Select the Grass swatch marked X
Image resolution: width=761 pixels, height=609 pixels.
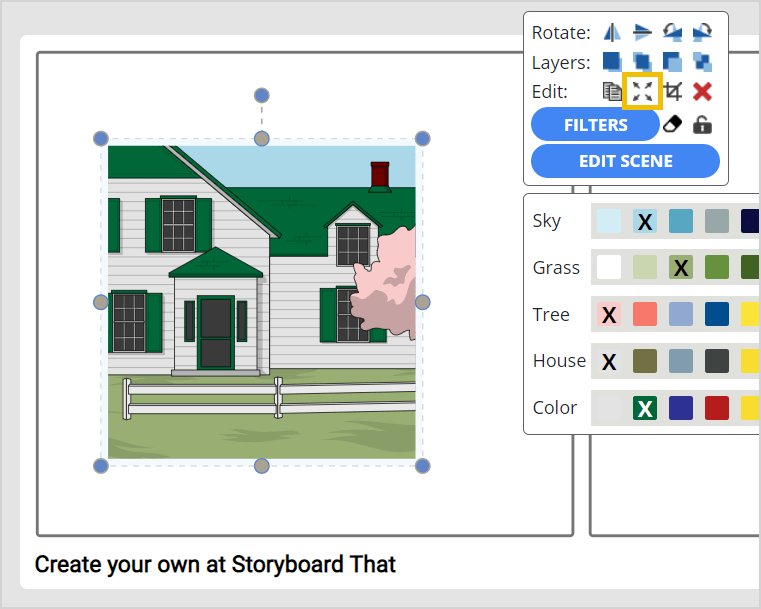681,267
